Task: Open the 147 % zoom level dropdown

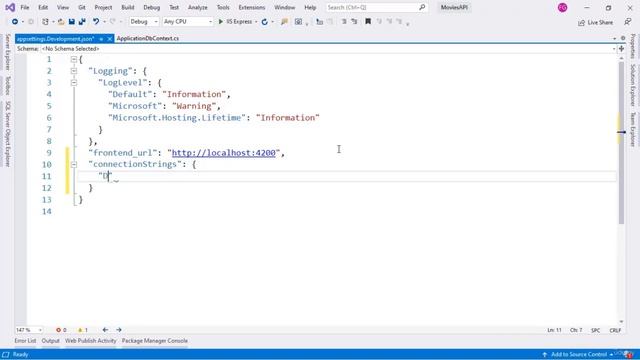Action: (x=29, y=330)
